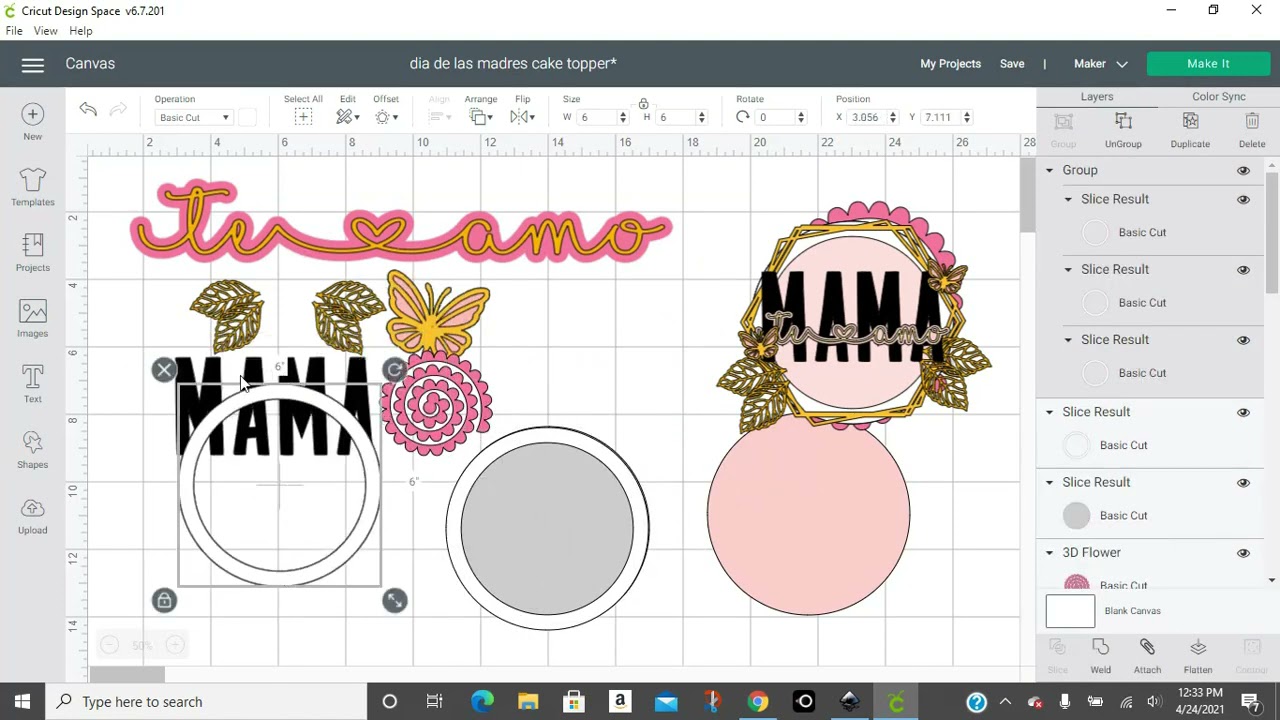Open the Upload panel

[x=32, y=516]
